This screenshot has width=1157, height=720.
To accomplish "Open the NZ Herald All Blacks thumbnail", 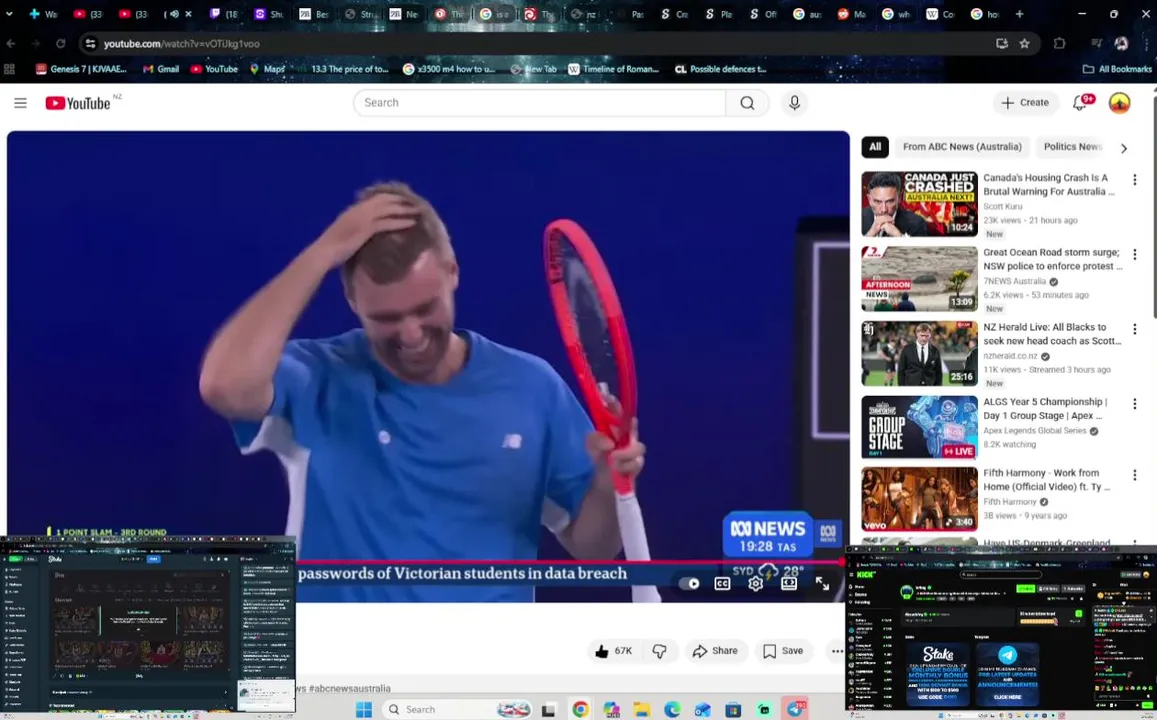I will pyautogui.click(x=919, y=353).
